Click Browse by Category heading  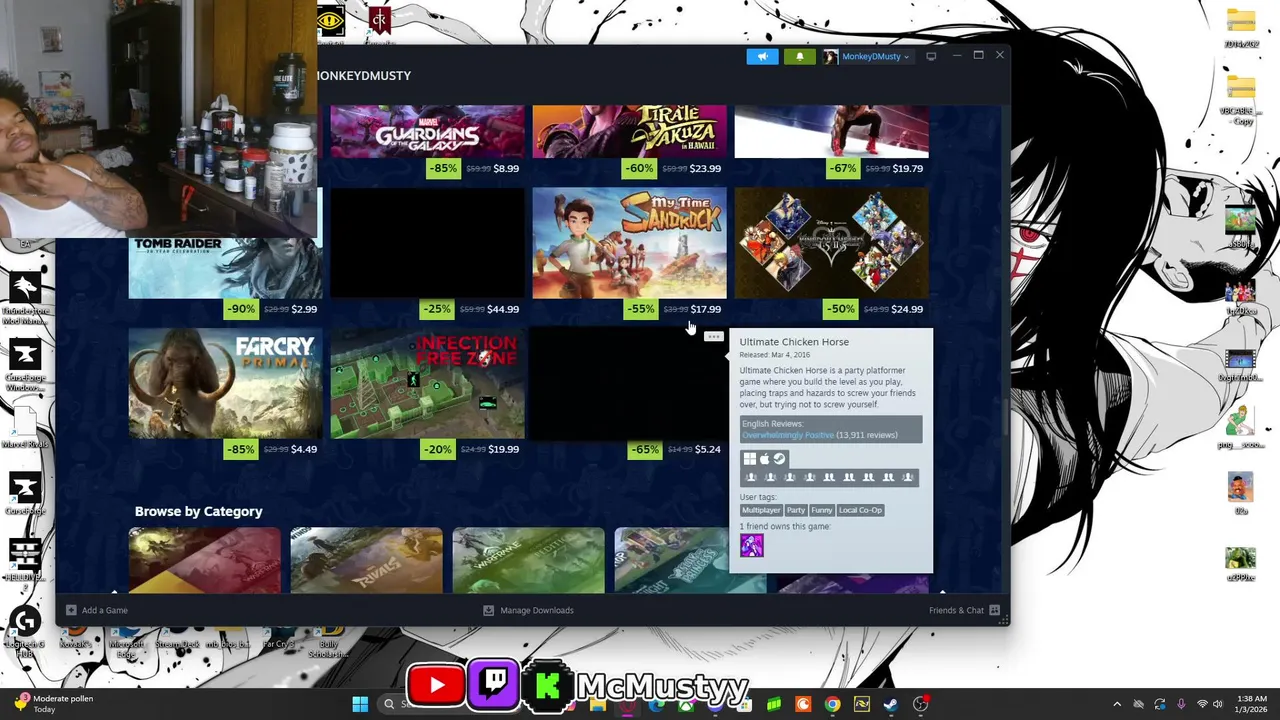199,511
